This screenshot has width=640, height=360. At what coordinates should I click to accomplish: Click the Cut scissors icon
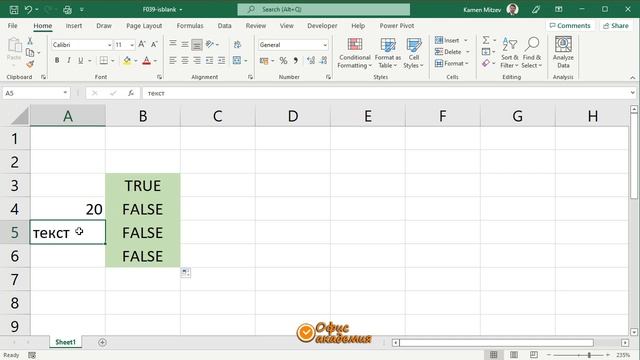(30, 41)
